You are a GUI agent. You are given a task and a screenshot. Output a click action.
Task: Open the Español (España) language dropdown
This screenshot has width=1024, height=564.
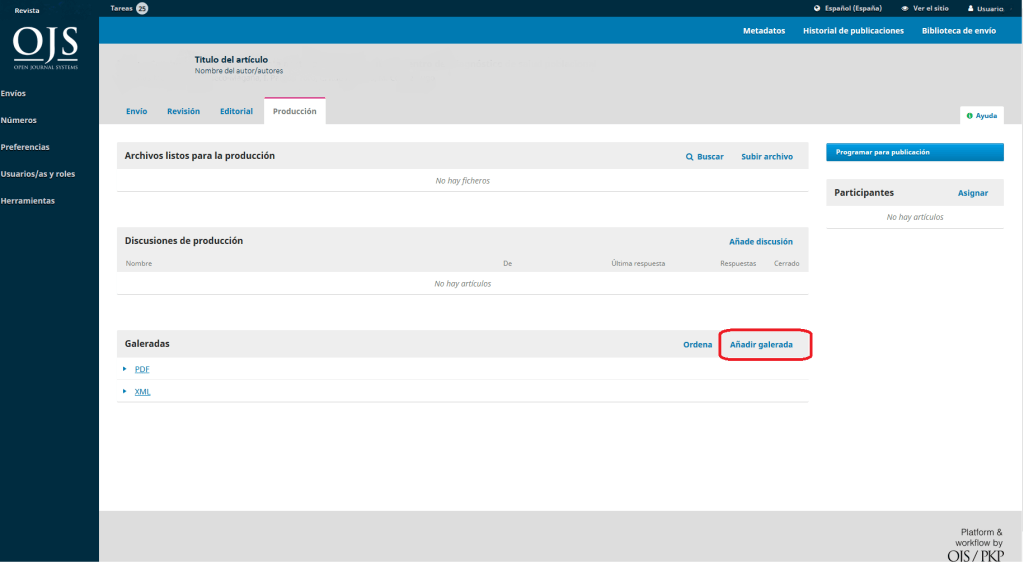(852, 8)
